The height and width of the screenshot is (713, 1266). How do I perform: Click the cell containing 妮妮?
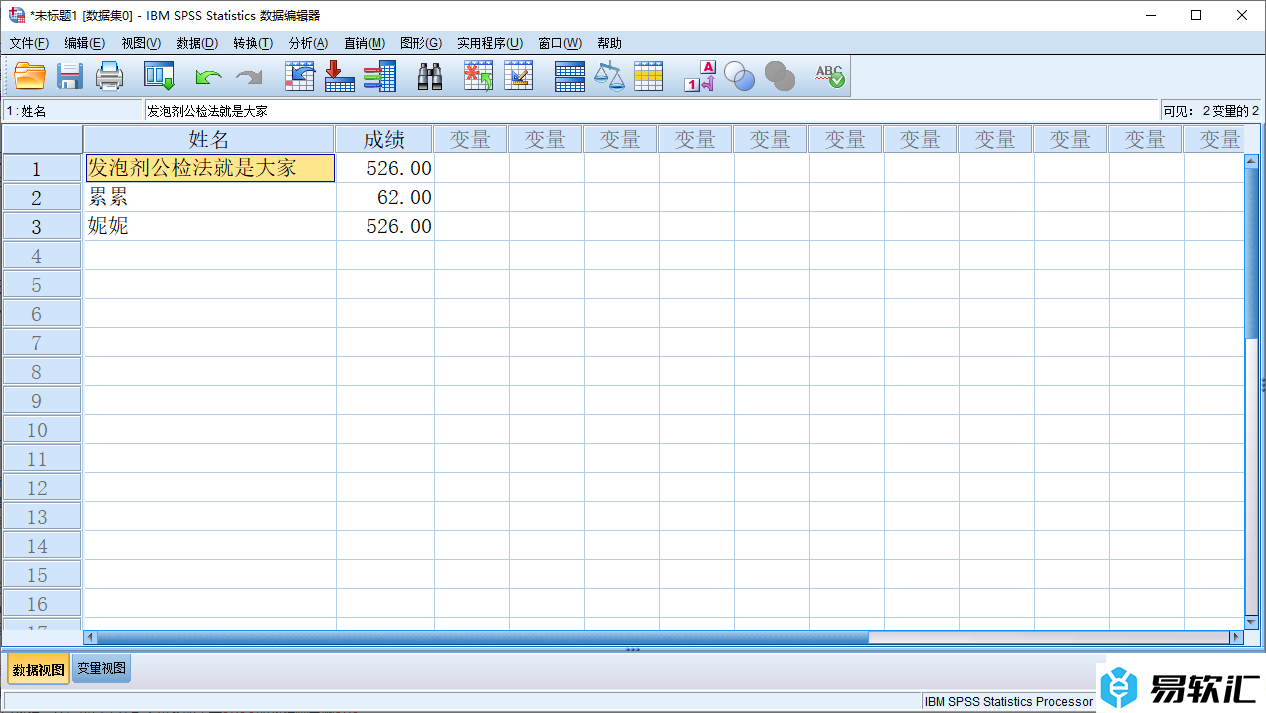click(210, 226)
